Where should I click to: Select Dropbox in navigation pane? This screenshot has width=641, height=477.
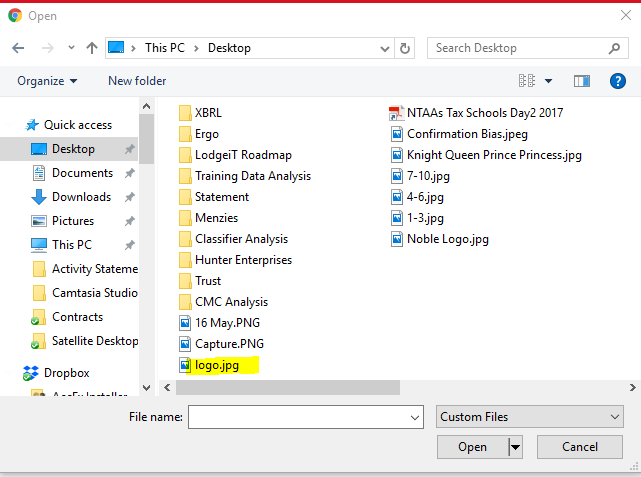(56, 373)
